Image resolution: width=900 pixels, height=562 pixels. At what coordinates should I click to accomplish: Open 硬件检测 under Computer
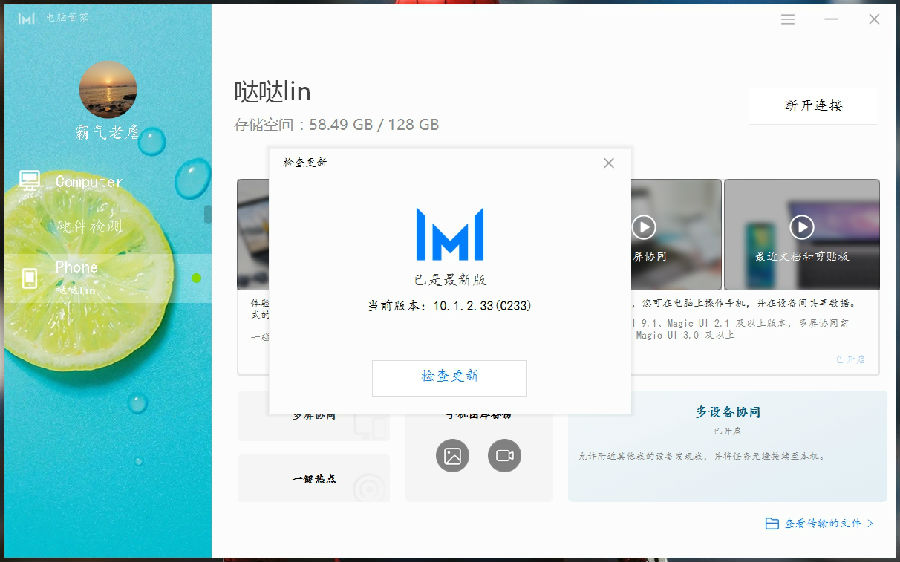tap(90, 227)
